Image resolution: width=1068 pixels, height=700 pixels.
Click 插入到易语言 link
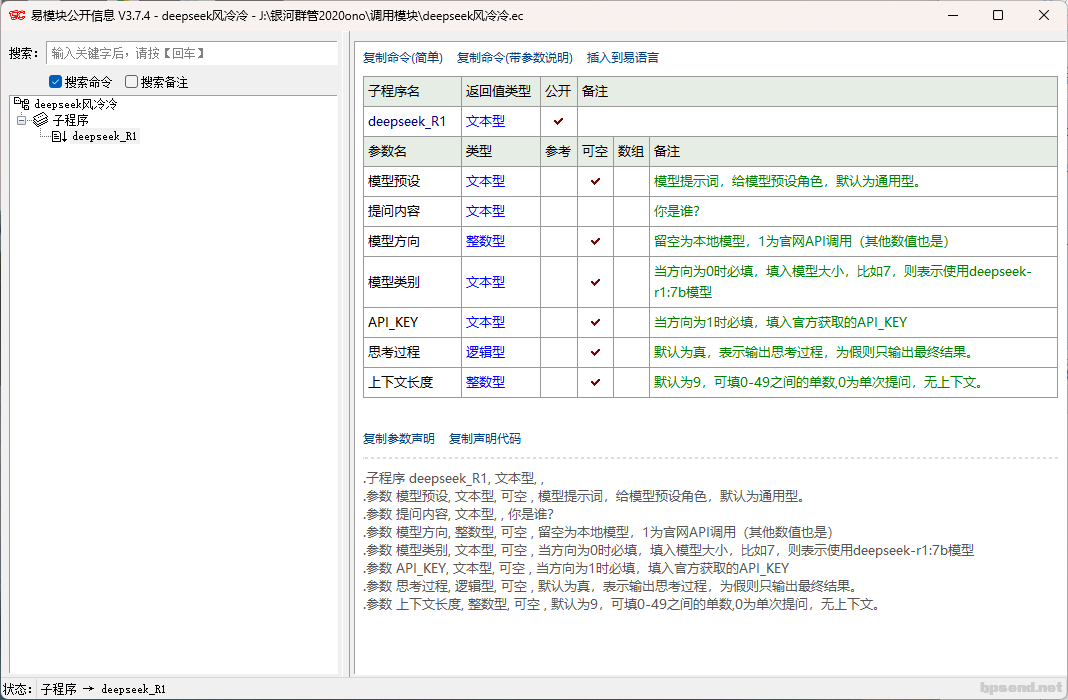point(623,58)
